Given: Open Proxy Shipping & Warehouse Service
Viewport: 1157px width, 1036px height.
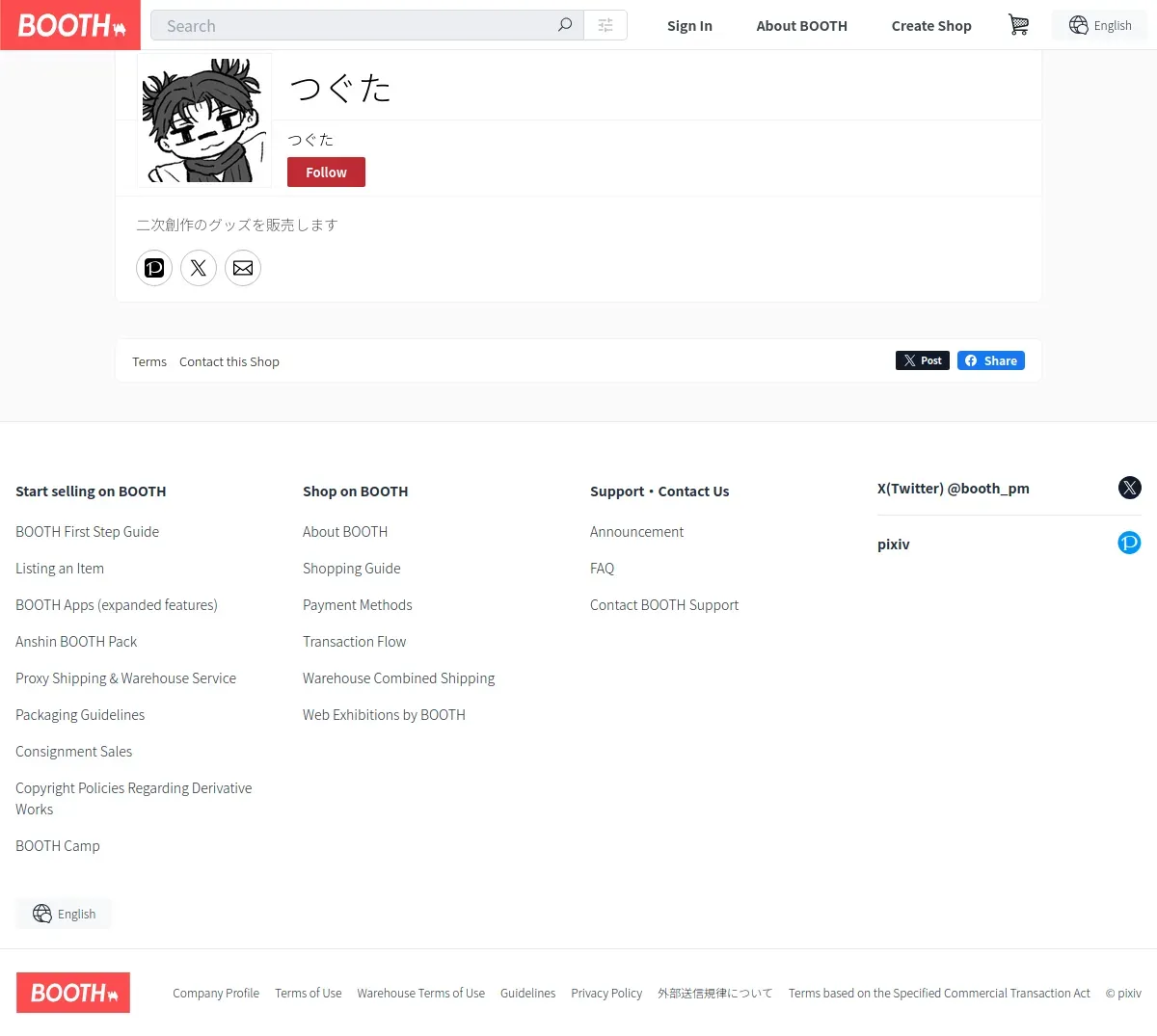Looking at the screenshot, I should coord(125,678).
